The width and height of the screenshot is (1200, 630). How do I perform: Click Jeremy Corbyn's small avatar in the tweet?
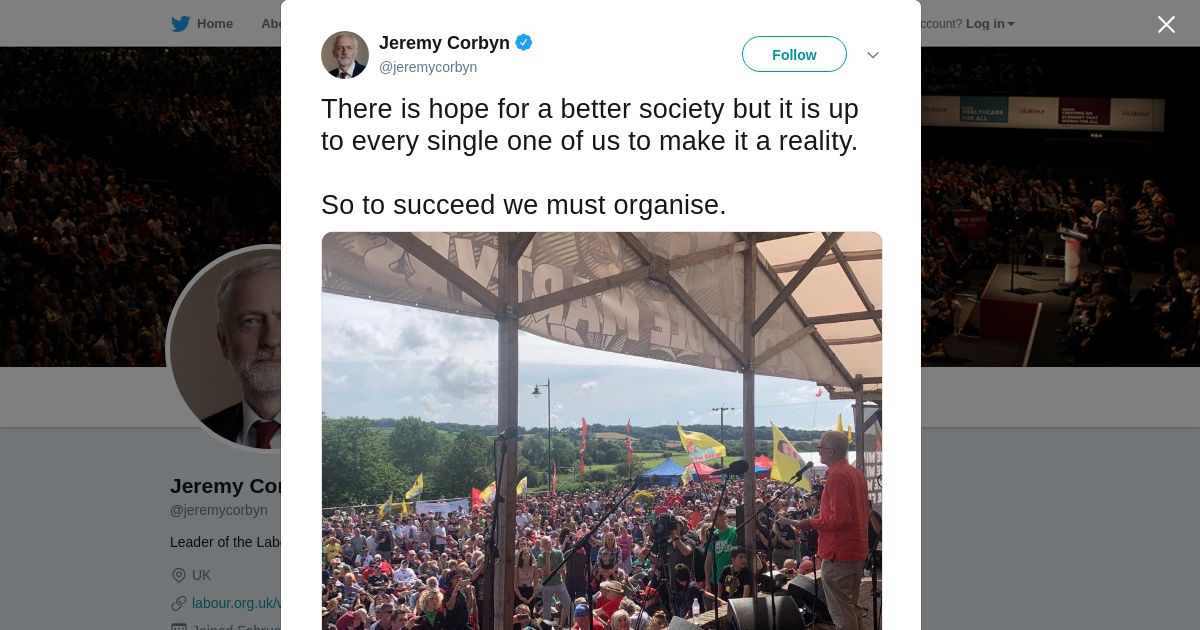345,55
